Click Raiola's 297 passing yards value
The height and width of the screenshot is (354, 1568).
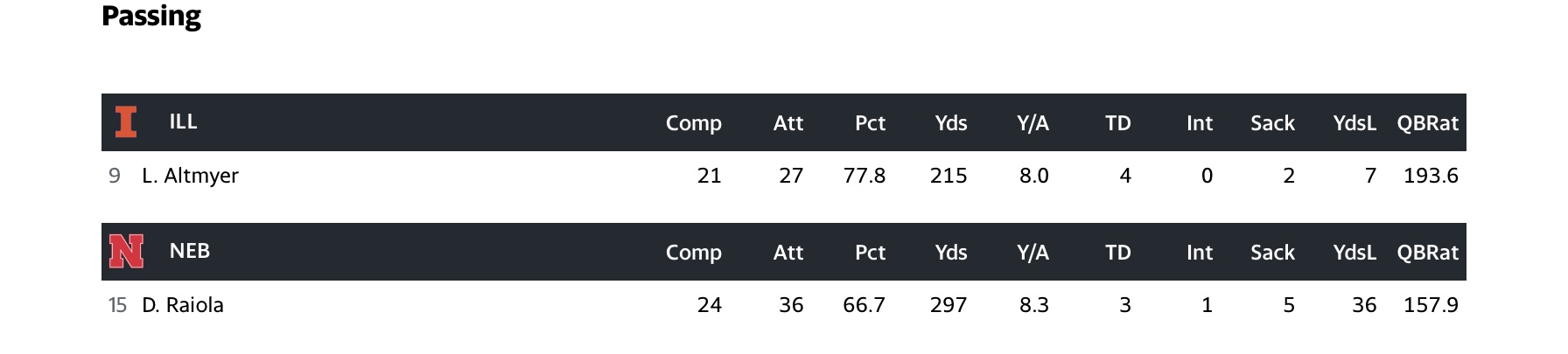[x=948, y=305]
